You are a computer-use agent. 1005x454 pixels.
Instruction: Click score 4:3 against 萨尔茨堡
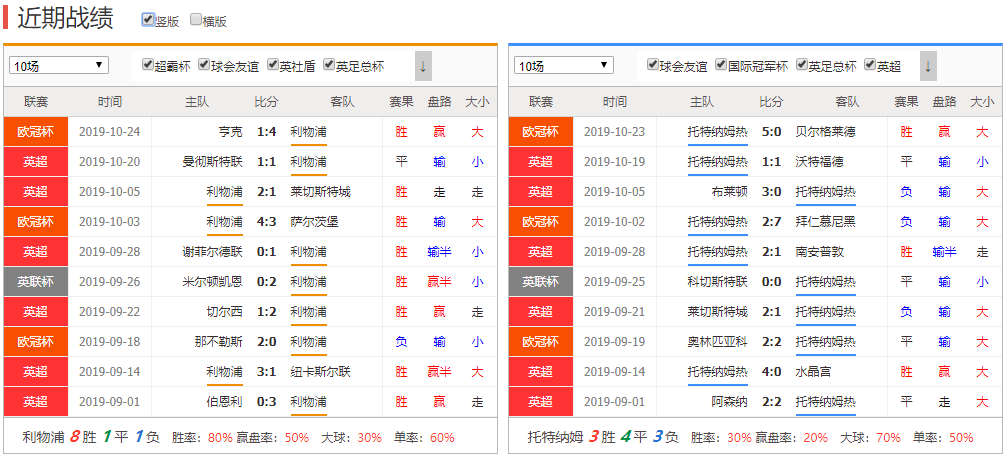267,222
